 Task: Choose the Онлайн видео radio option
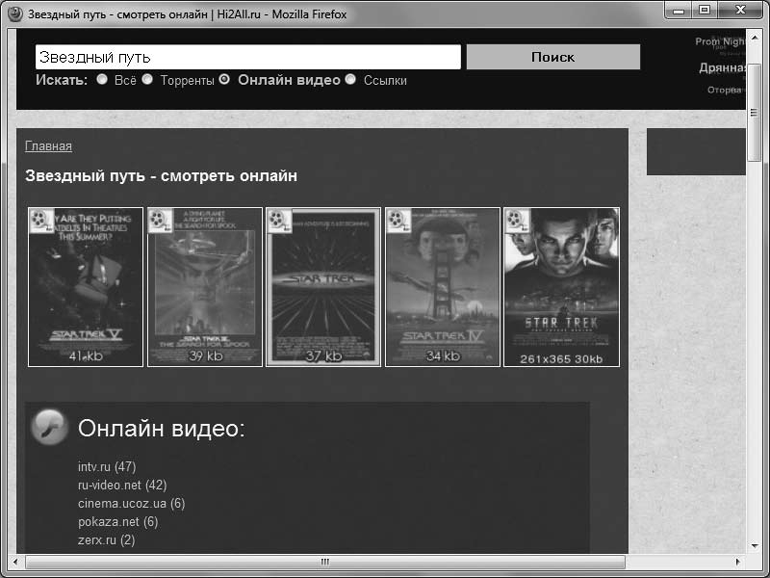pyautogui.click(x=225, y=80)
